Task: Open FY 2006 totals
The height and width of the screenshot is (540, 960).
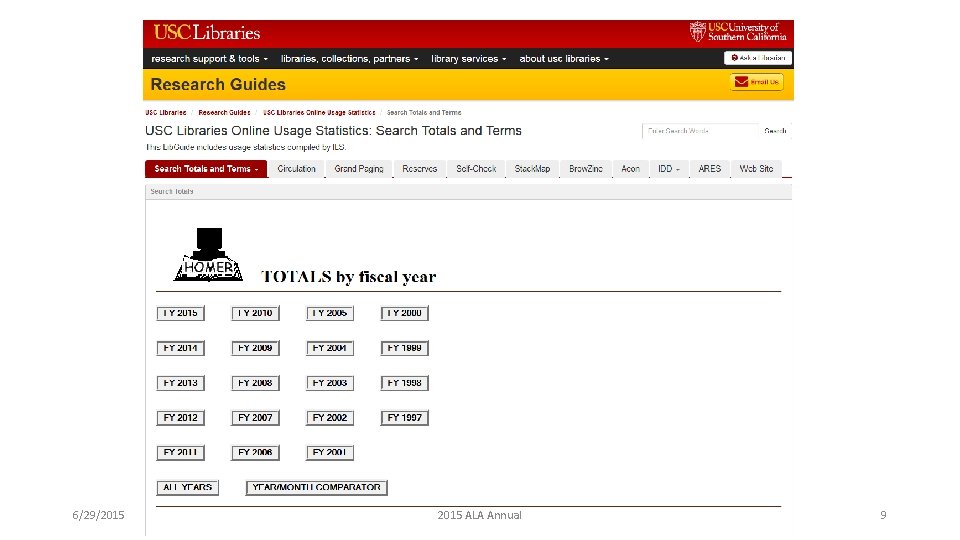Action: coord(255,453)
